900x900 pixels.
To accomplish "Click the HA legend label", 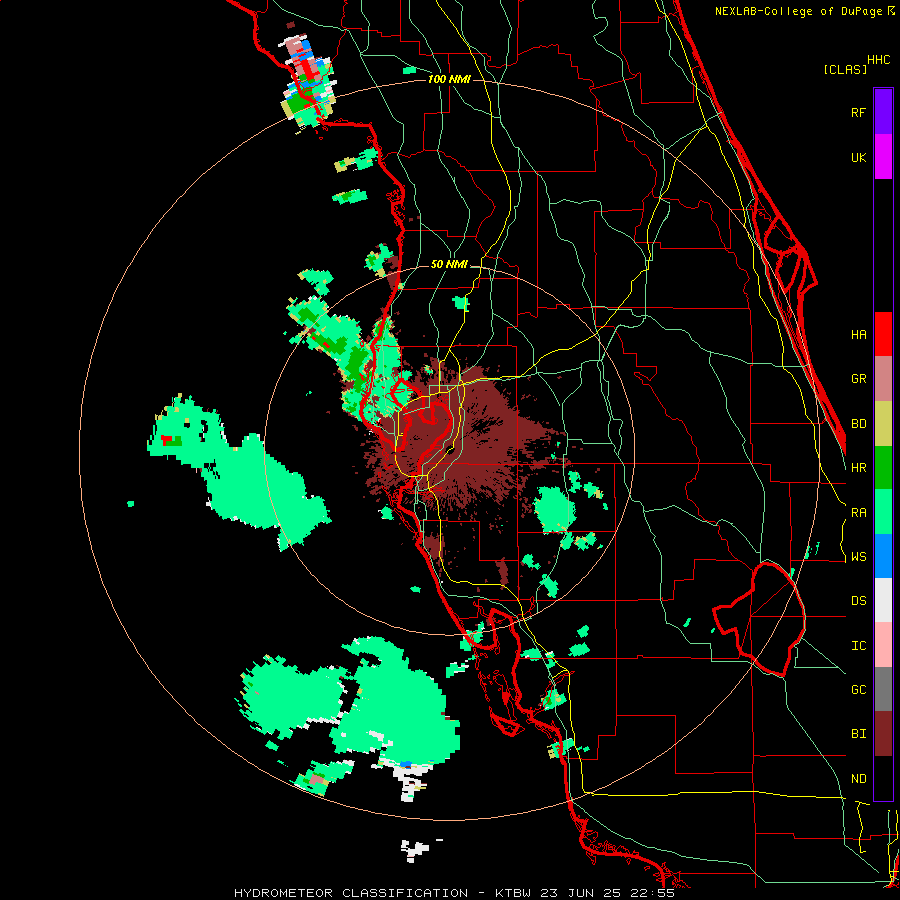I will click(x=858, y=335).
